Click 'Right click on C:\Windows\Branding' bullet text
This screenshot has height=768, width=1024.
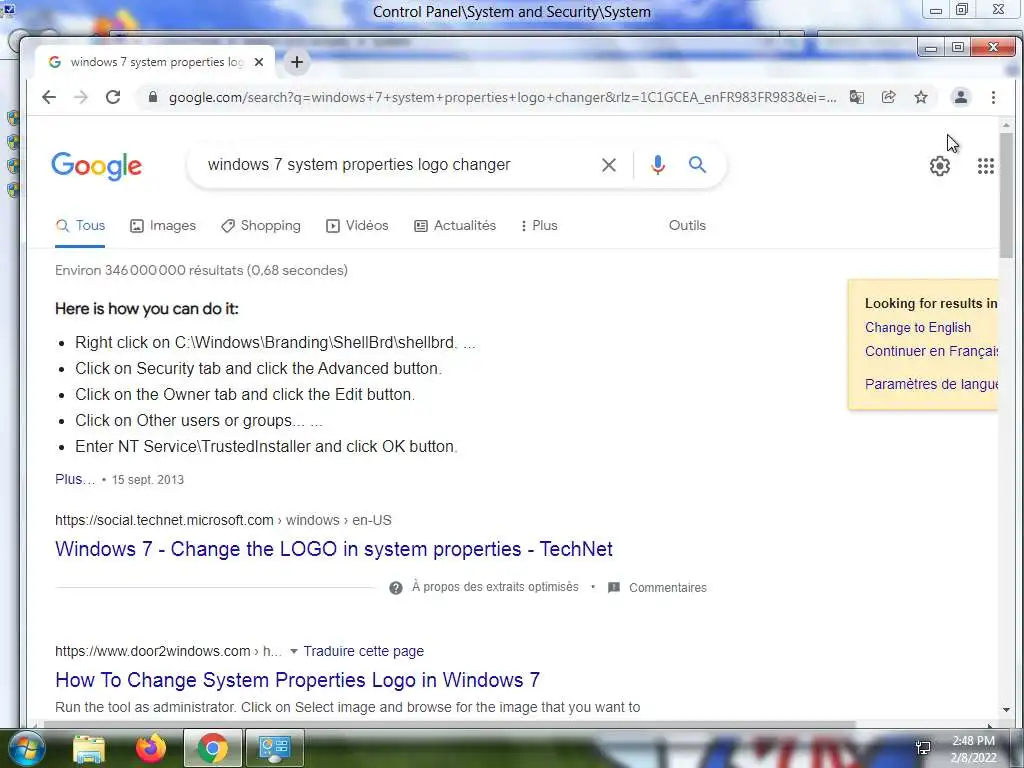(x=275, y=343)
